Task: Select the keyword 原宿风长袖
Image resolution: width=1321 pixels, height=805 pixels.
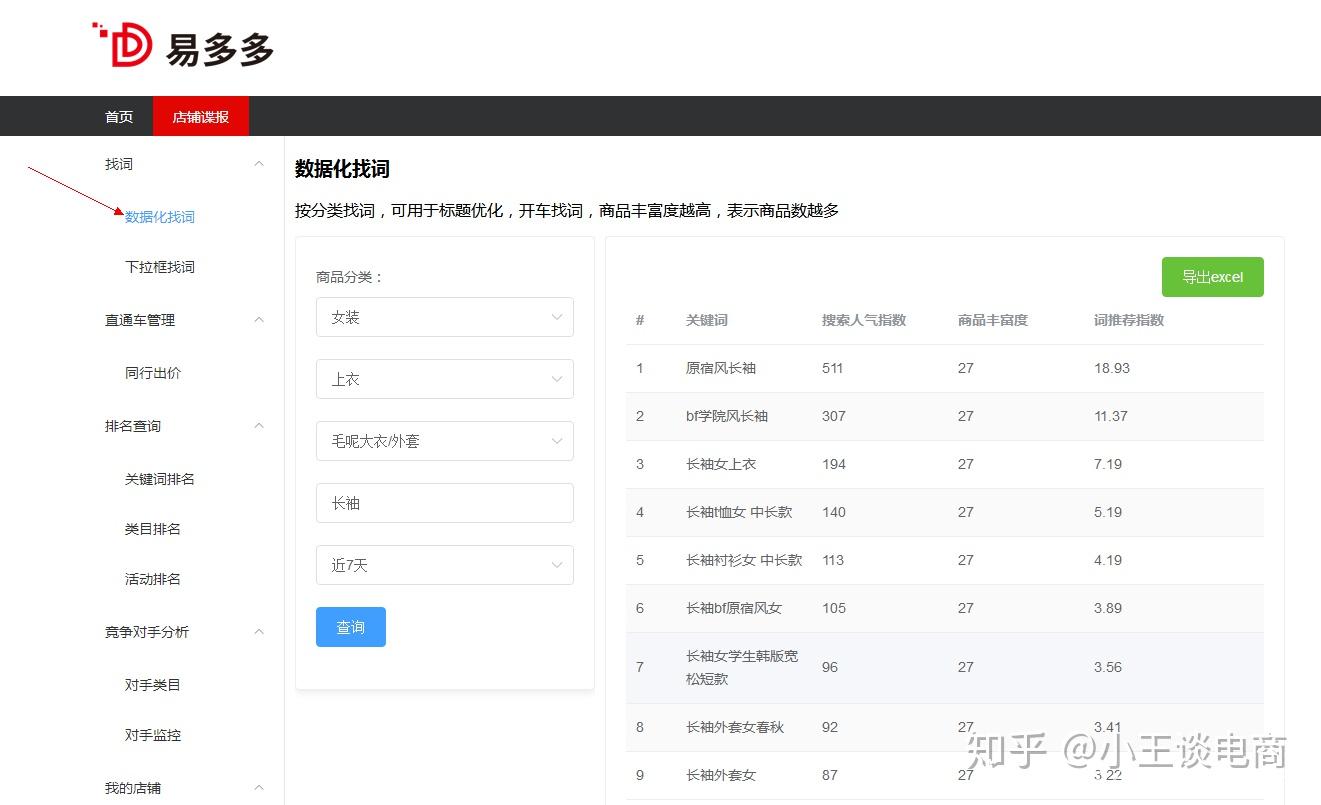Action: click(x=721, y=368)
